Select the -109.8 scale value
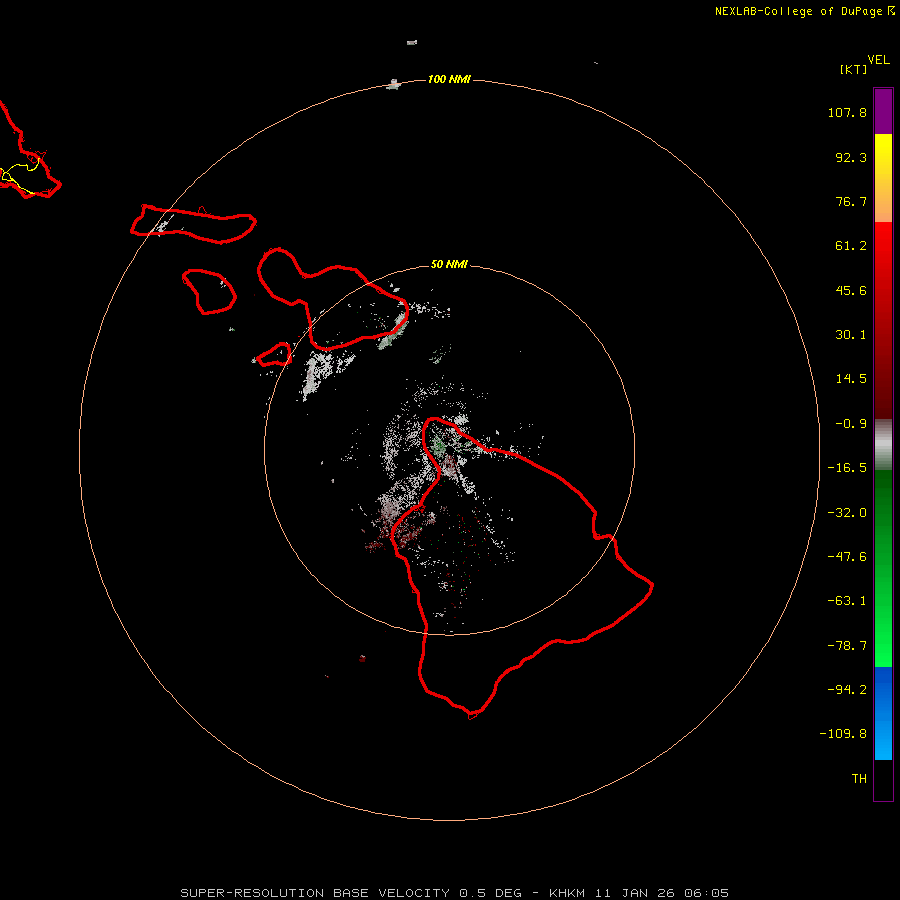 coord(843,734)
